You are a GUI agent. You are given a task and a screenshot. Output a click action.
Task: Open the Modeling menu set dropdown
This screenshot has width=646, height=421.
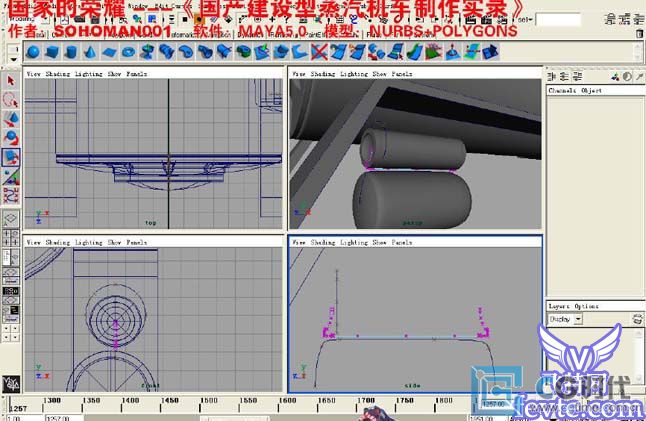28,19
